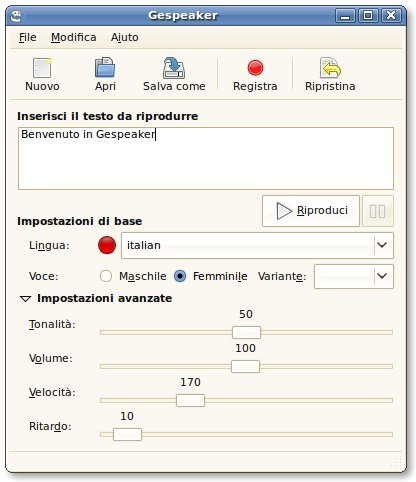The width and height of the screenshot is (416, 482).
Task: Click the red Italian flag icon
Action: (x=107, y=245)
